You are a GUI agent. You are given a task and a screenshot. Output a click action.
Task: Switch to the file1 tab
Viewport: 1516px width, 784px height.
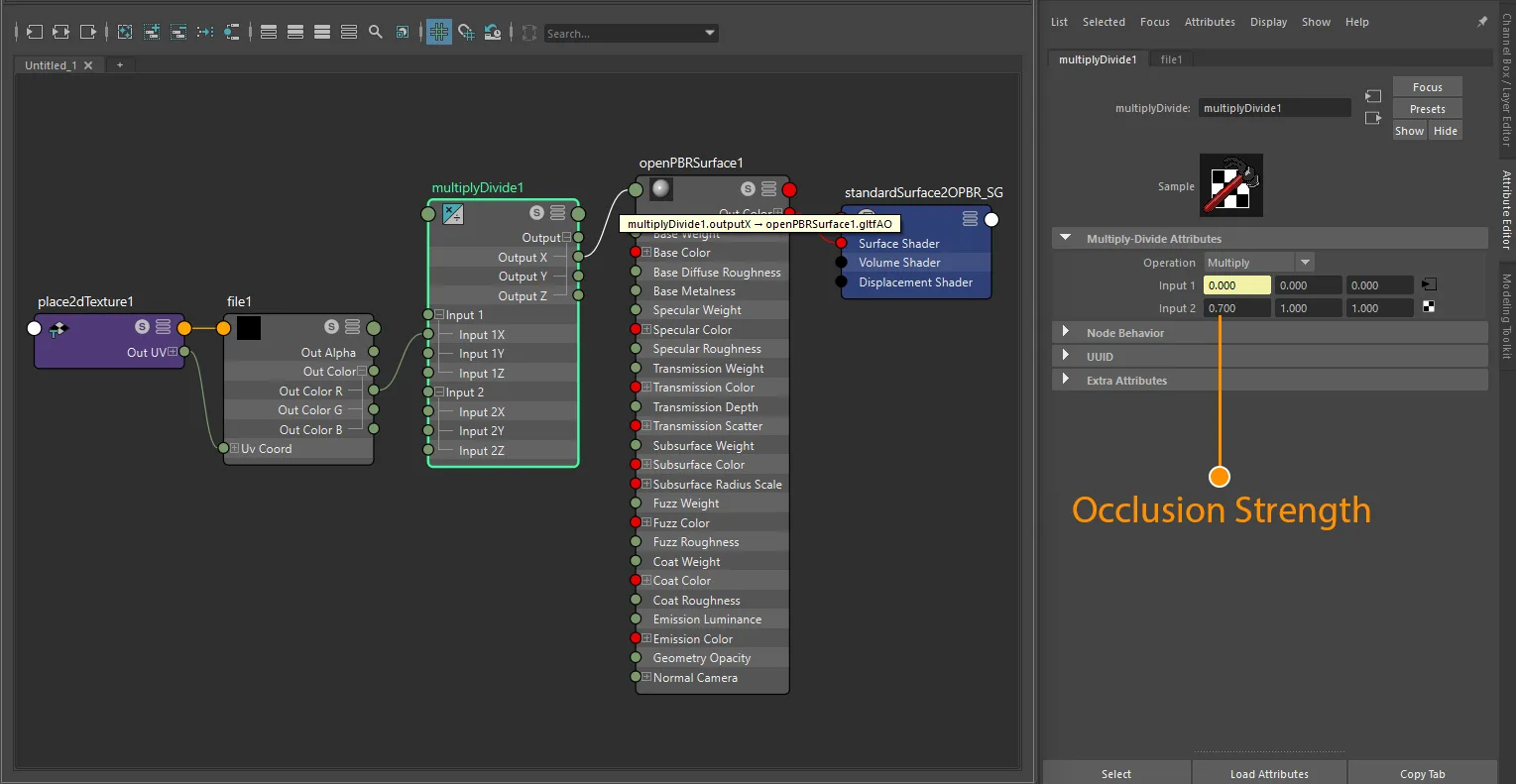click(x=1171, y=59)
